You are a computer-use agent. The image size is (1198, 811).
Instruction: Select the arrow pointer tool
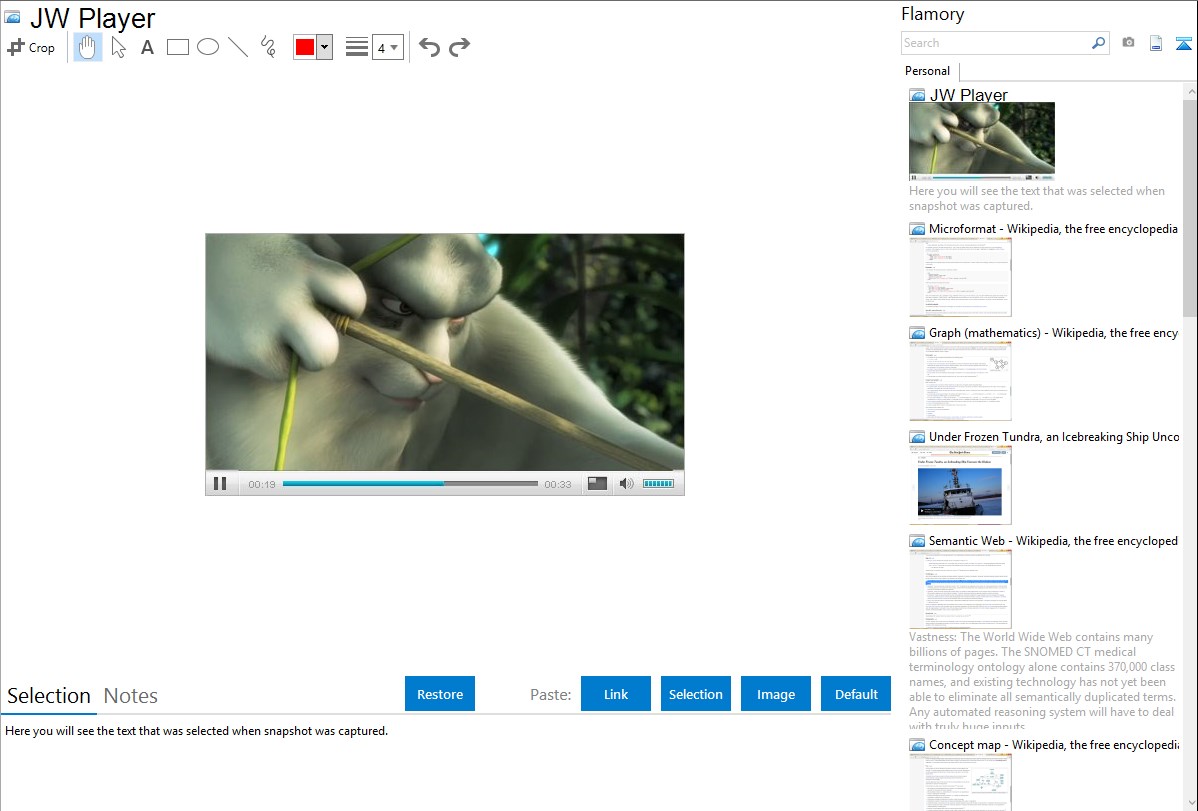(x=118, y=47)
